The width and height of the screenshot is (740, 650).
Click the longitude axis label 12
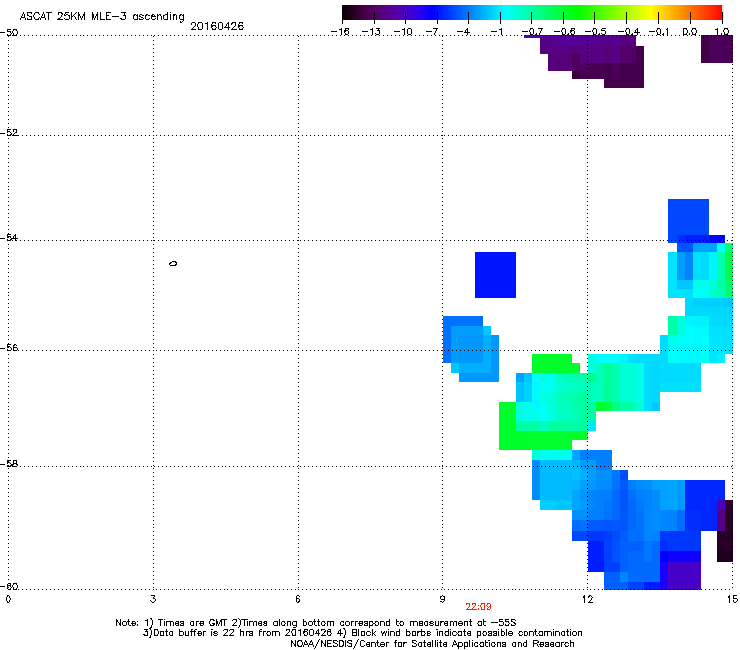(x=587, y=599)
